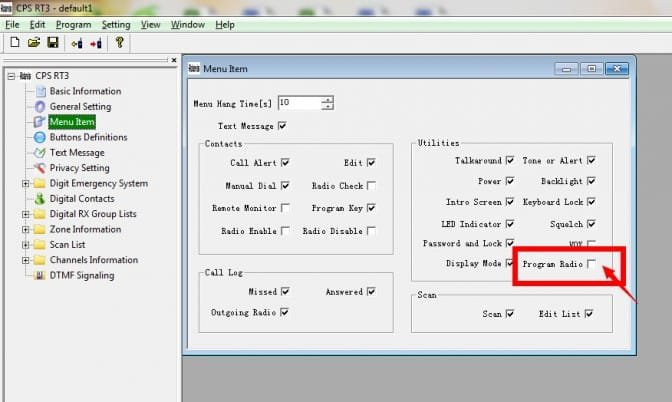Click the Digital RX Group Lists folder icon
This screenshot has height=402, width=672.
tap(39, 214)
